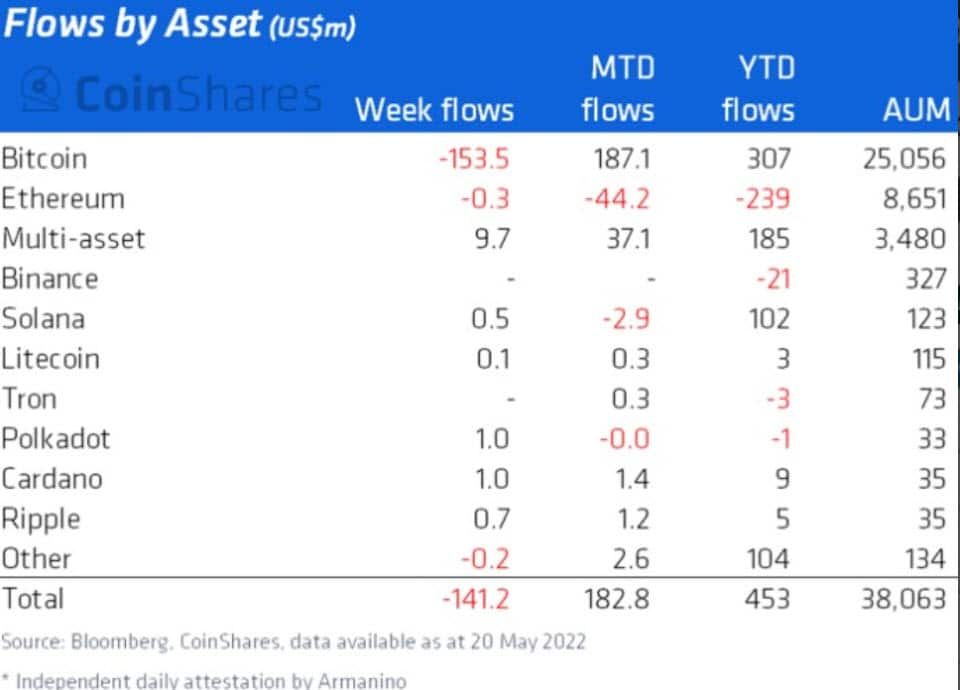
Task: Click the Multi-asset row label
Action: [x=73, y=239]
